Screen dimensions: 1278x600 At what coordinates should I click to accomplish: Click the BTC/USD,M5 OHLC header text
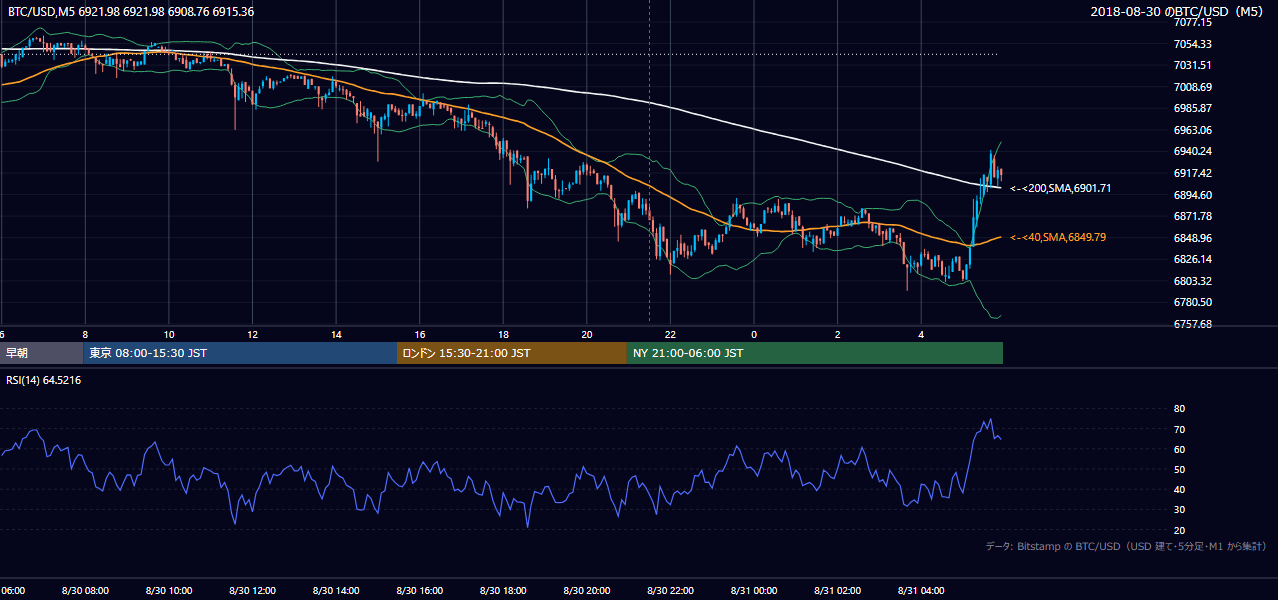coord(130,12)
